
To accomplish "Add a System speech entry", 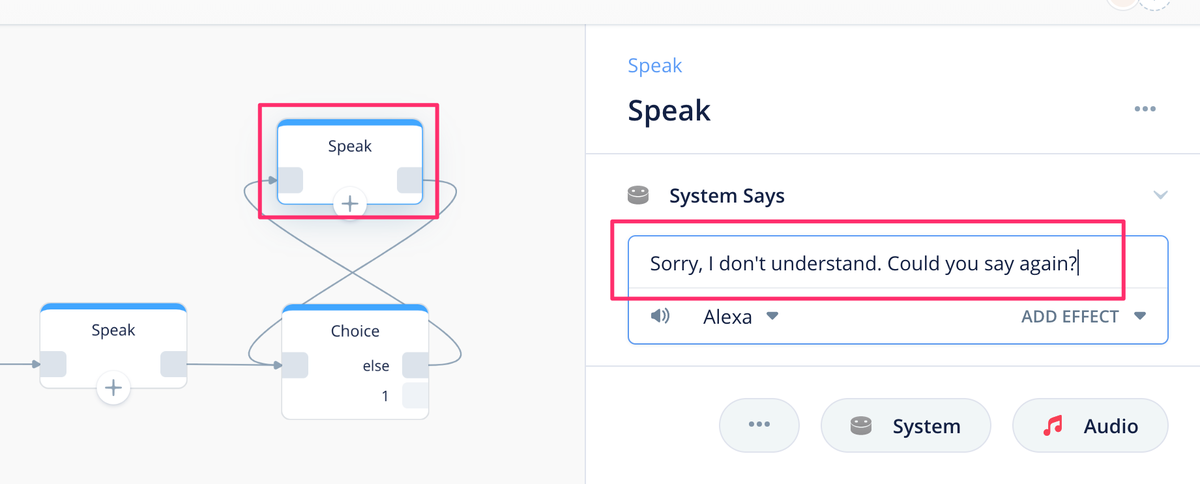I will tap(906, 426).
